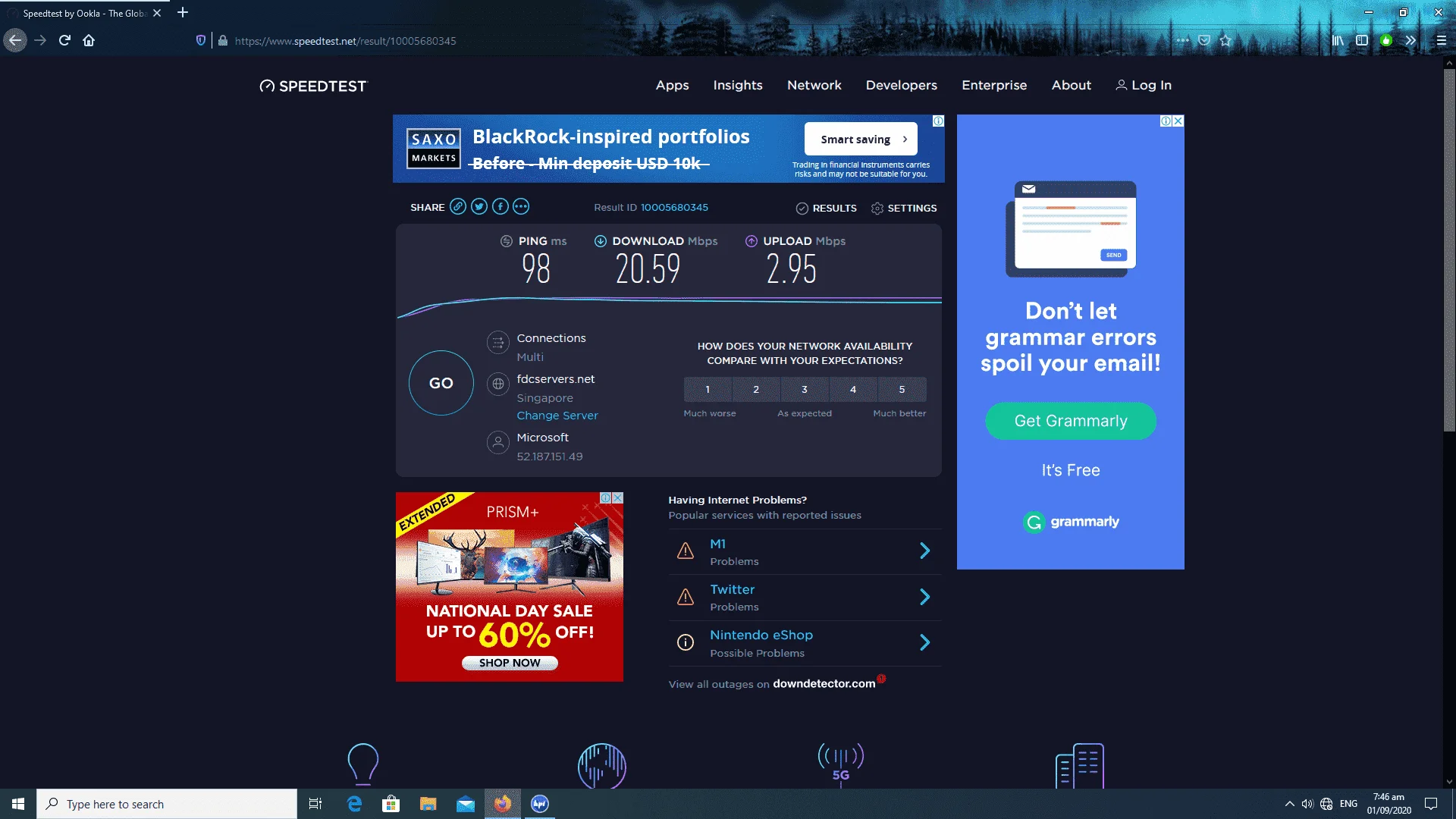The height and width of the screenshot is (819, 1456).
Task: Click the tracking protection shield icon
Action: pyautogui.click(x=201, y=40)
